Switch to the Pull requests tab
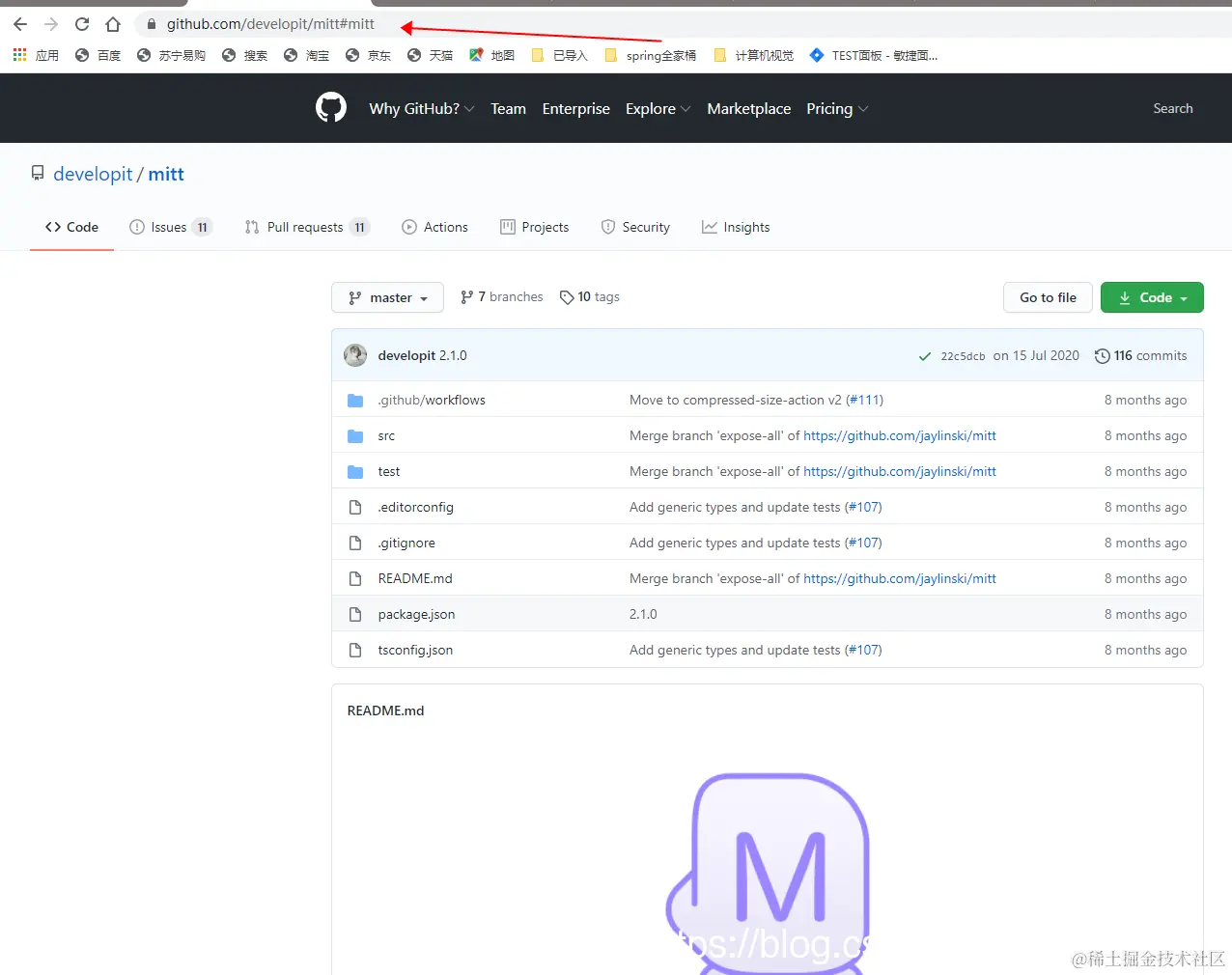 tap(307, 227)
